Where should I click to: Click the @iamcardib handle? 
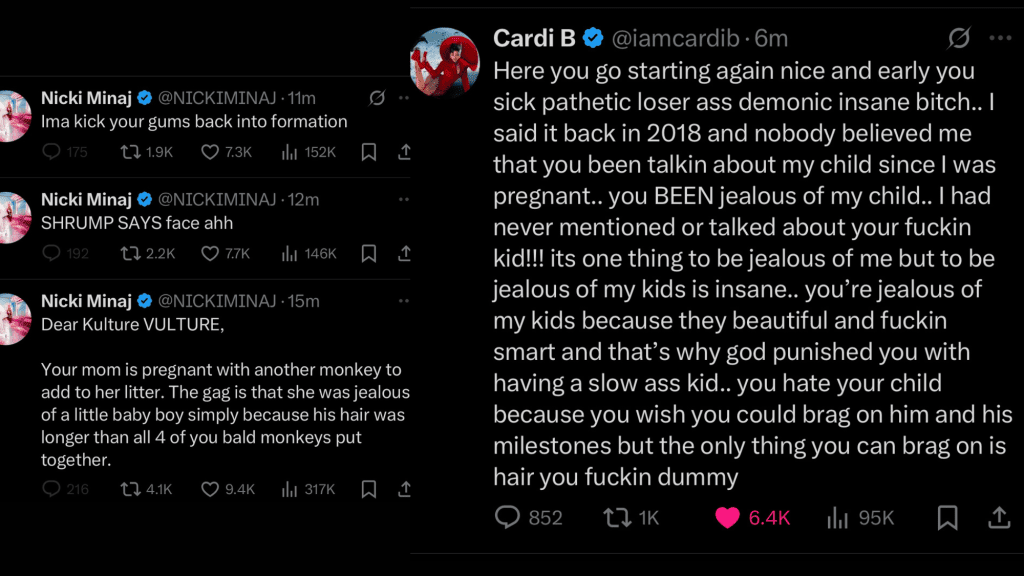[674, 39]
